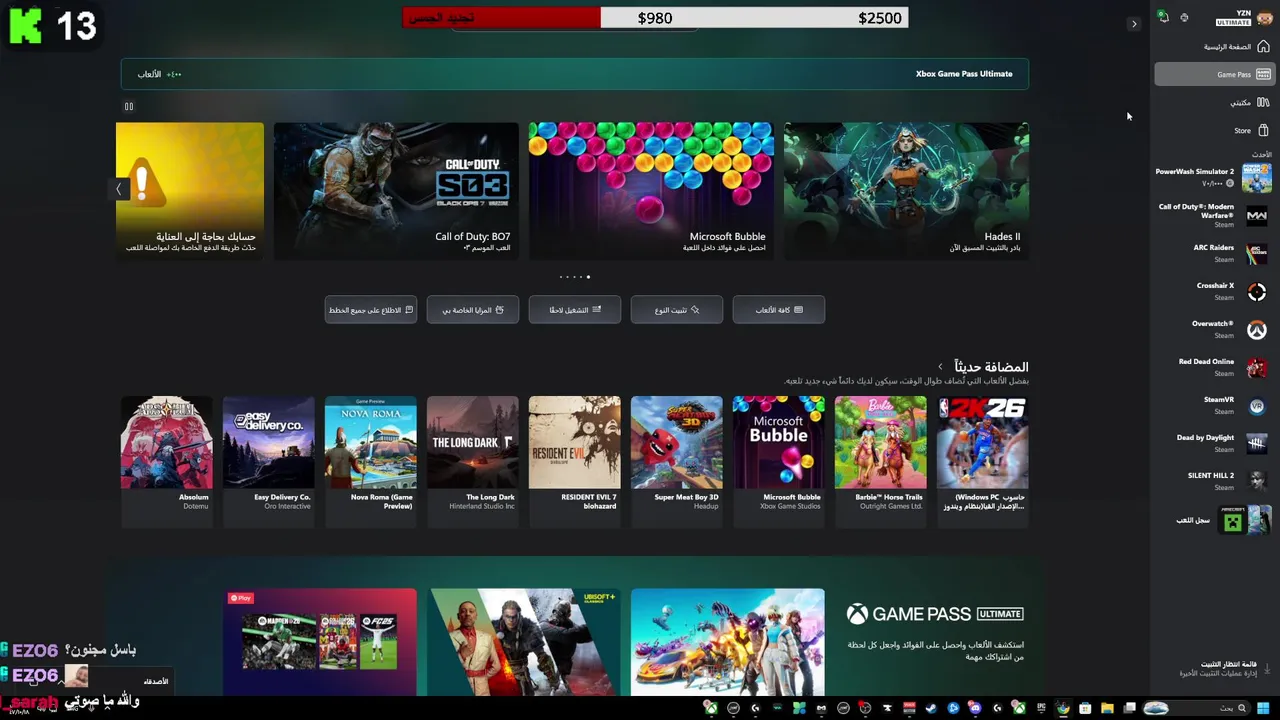Viewport: 1280px width, 720px height.
Task: Open the colorful racing promo tile
Action: (728, 642)
